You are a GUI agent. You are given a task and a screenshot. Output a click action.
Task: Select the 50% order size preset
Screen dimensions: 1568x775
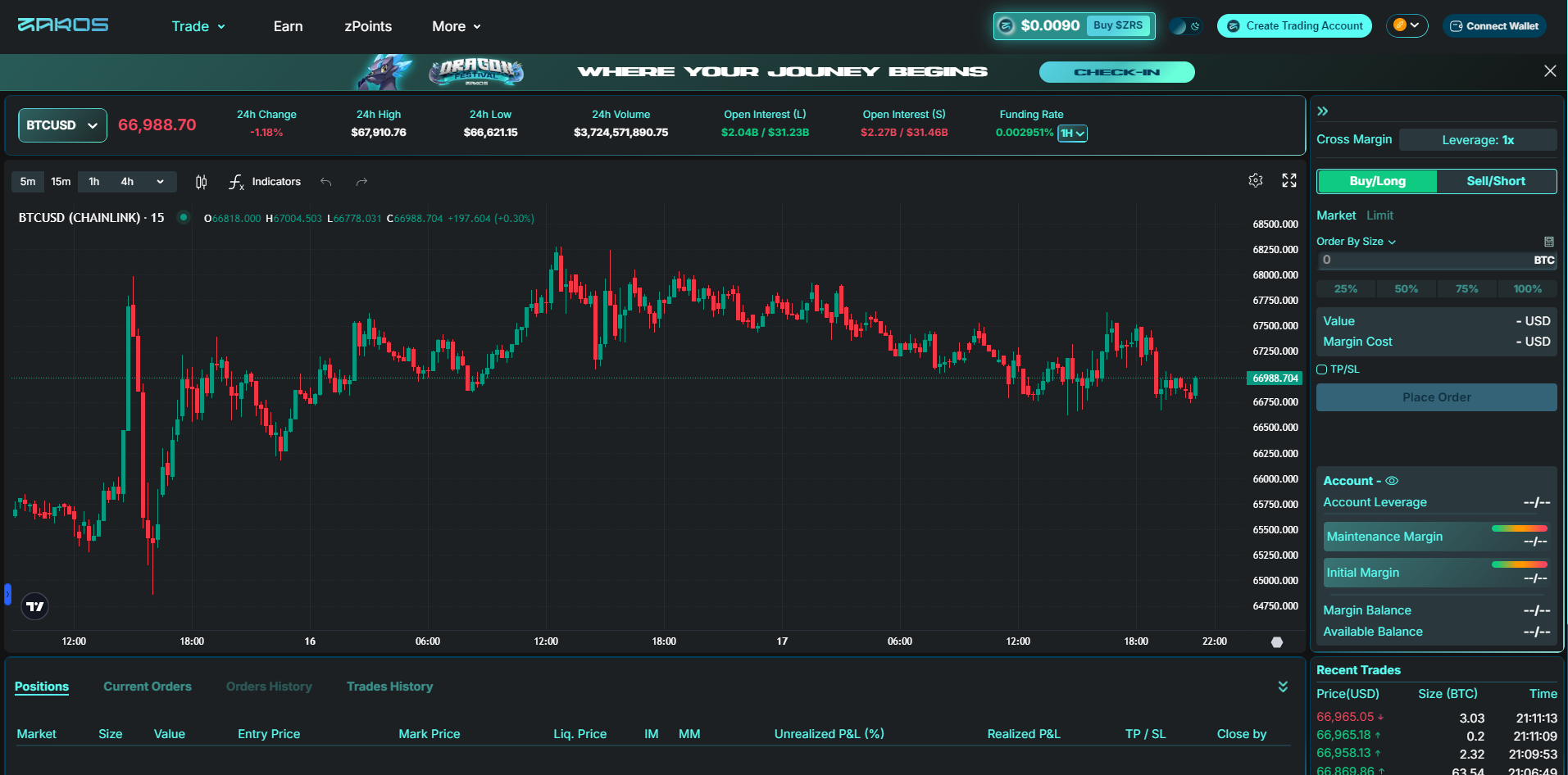tap(1406, 289)
